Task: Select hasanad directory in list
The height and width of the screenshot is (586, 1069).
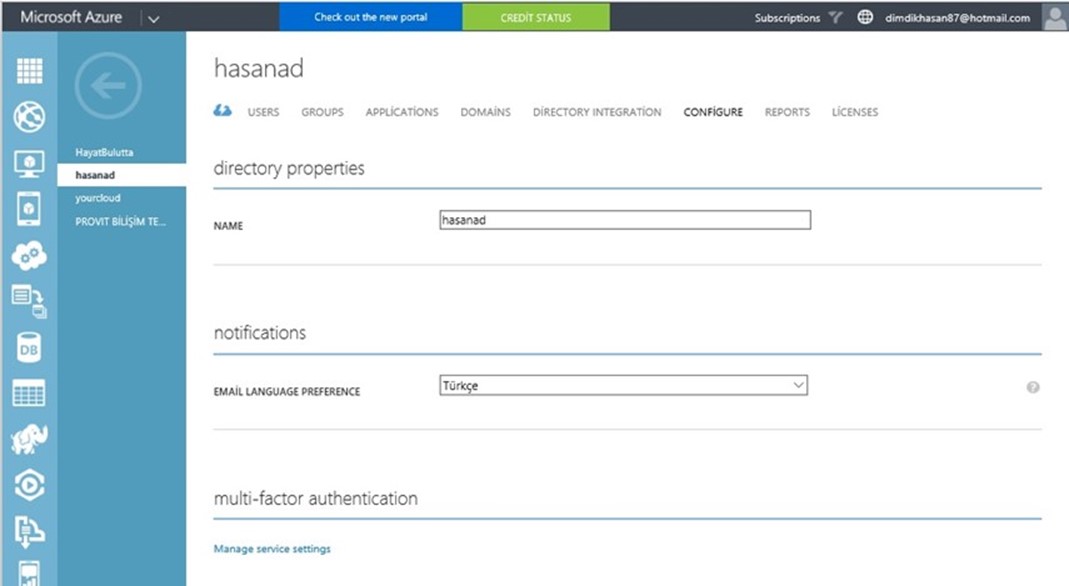Action: [x=121, y=175]
